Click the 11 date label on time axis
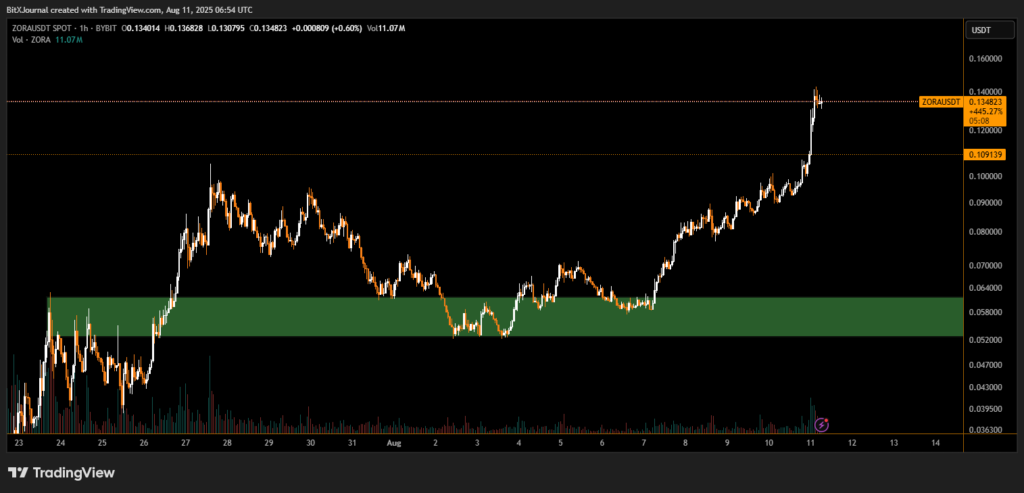Image resolution: width=1024 pixels, height=493 pixels. click(809, 442)
